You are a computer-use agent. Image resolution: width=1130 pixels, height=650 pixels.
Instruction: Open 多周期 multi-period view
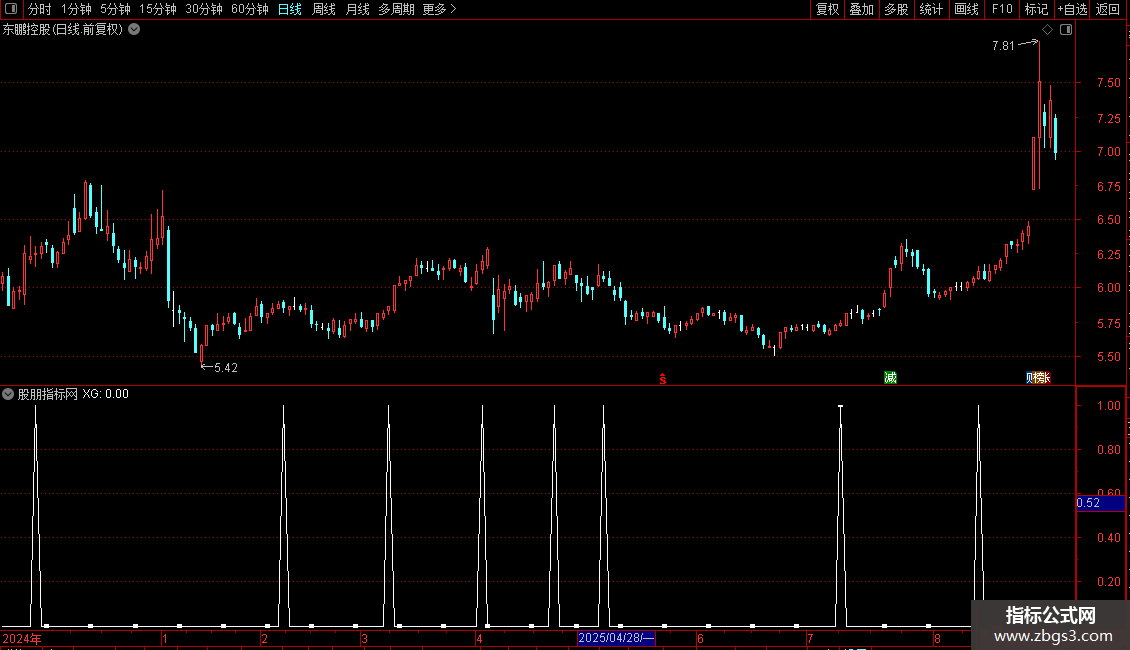[x=396, y=9]
